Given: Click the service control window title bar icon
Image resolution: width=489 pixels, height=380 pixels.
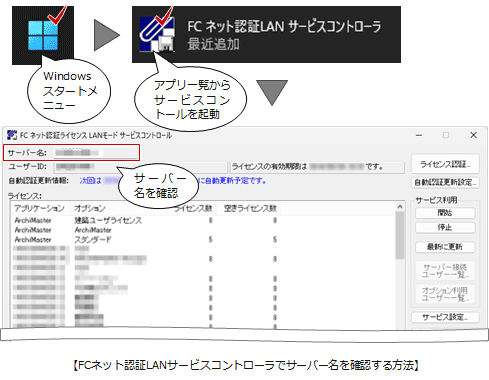Looking at the screenshot, I should [x=12, y=135].
